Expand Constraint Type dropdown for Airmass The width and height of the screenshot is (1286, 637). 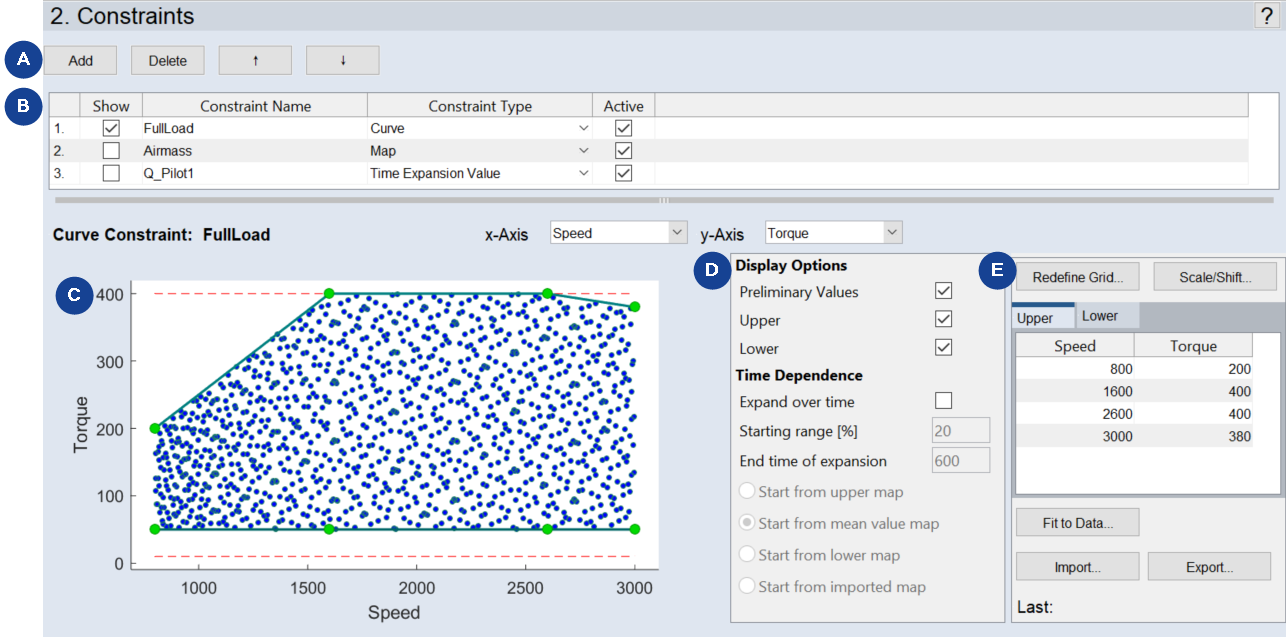[x=583, y=151]
